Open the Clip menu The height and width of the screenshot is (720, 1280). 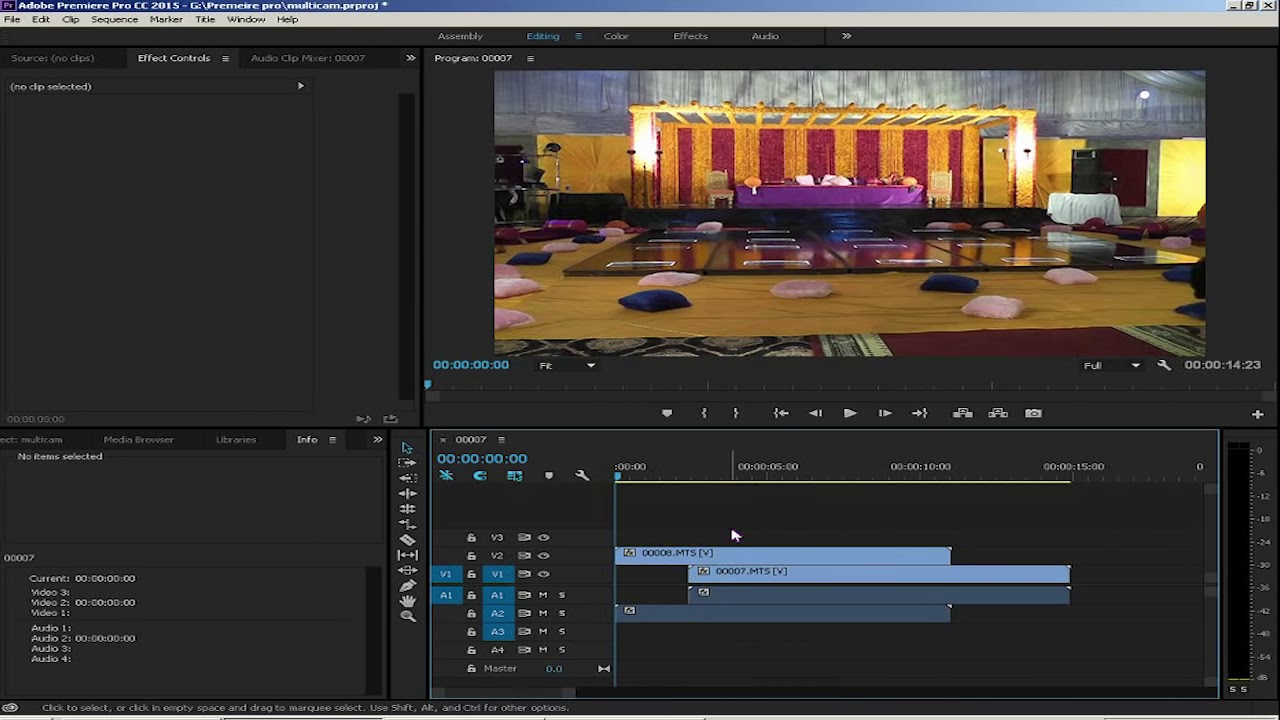(71, 19)
